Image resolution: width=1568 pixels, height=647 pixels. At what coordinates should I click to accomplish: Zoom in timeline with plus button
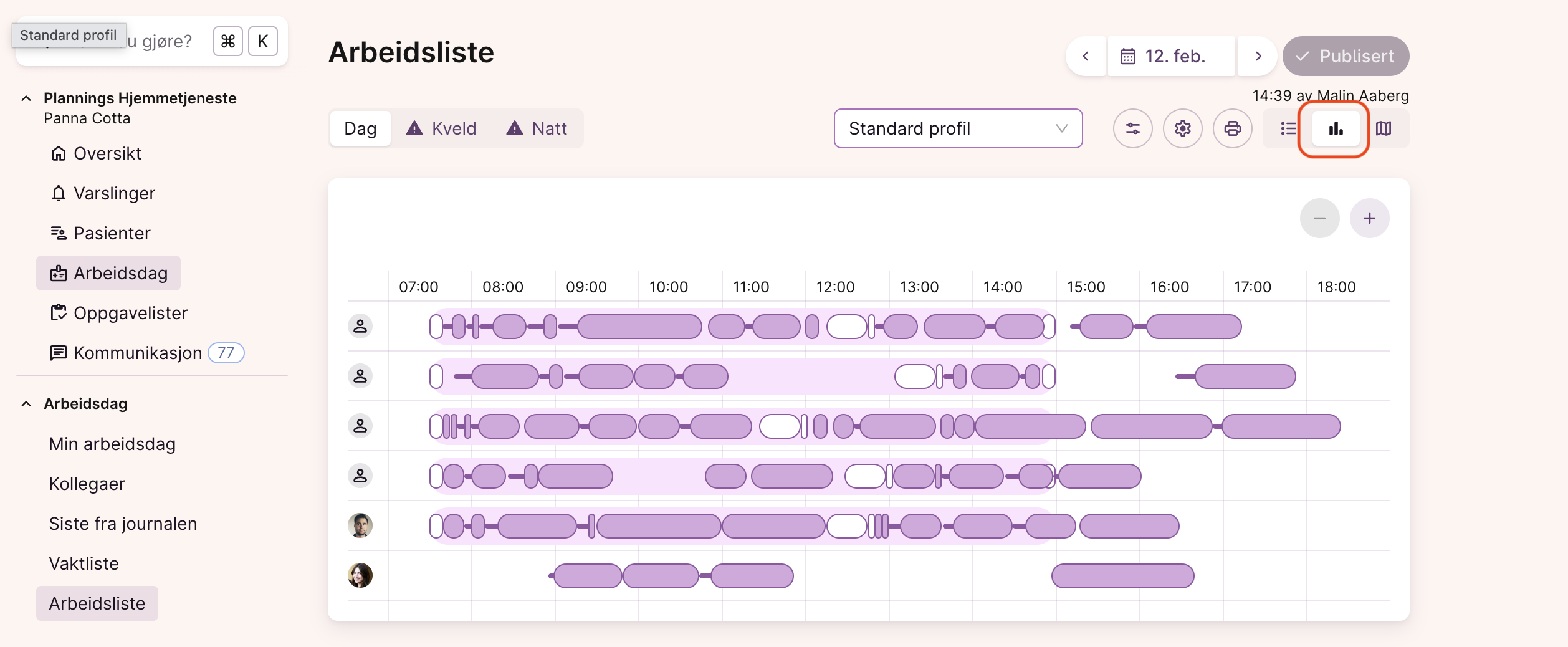[x=1369, y=218]
